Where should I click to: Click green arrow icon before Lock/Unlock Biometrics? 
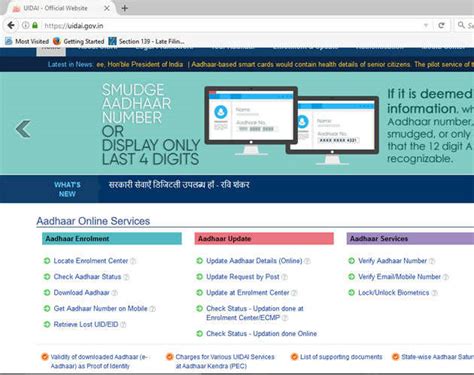[x=351, y=293]
